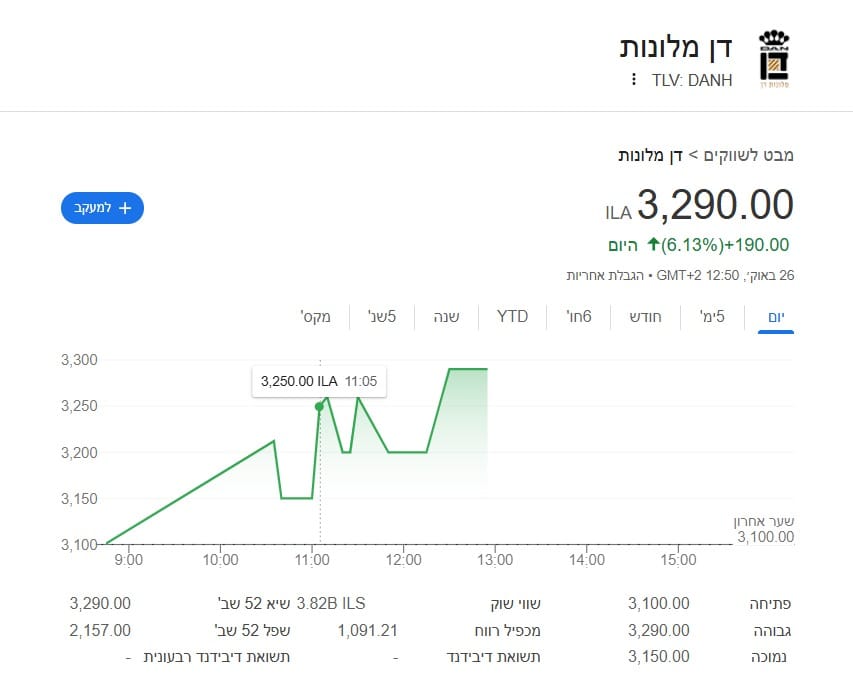853x687 pixels.
Task: Open the 'מקס maximum range tab
Action: (315, 316)
